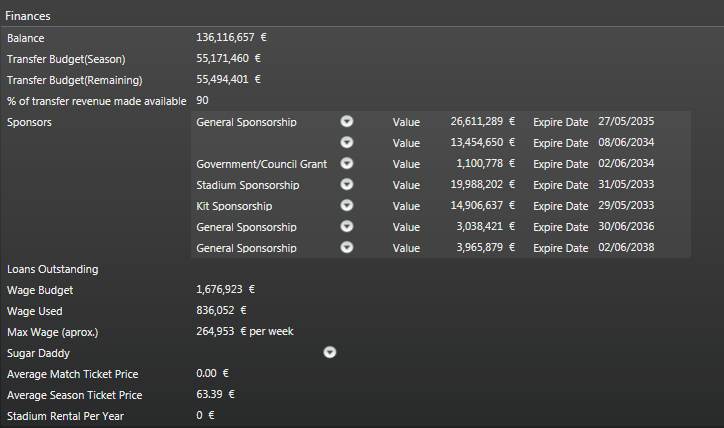
Task: Click the Finances section header
Action: point(28,16)
